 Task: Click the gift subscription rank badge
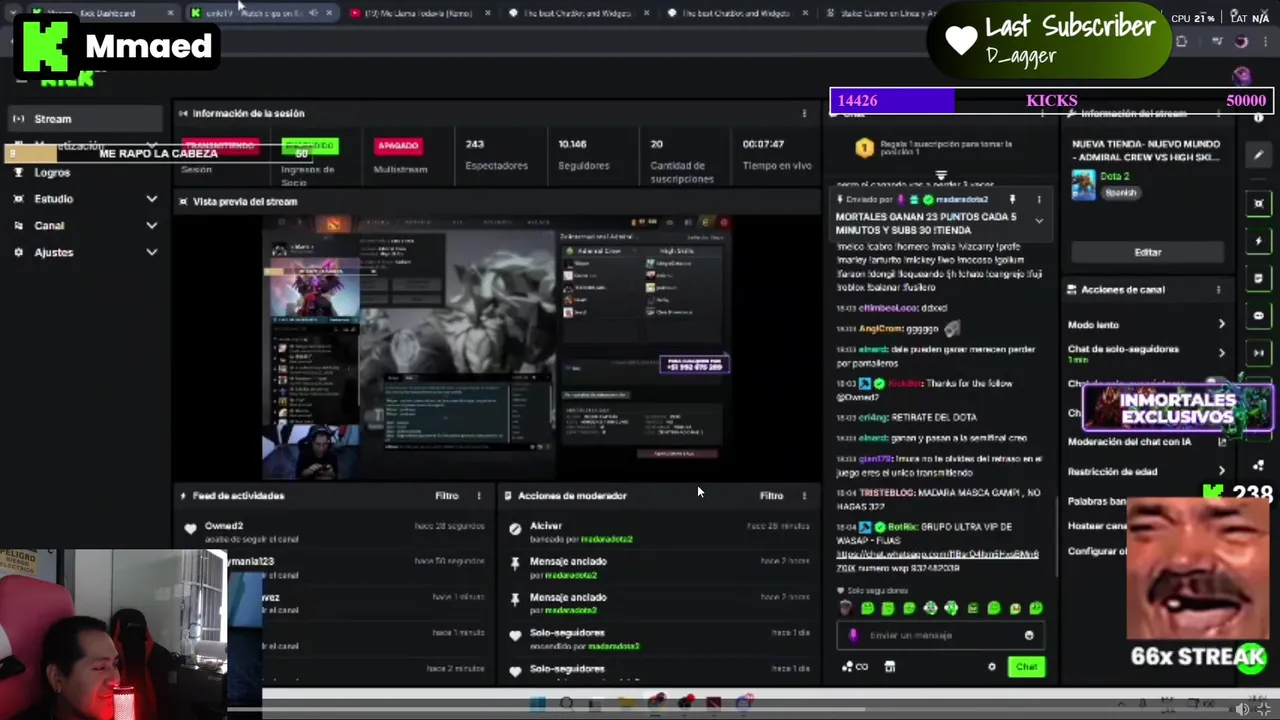[864, 148]
